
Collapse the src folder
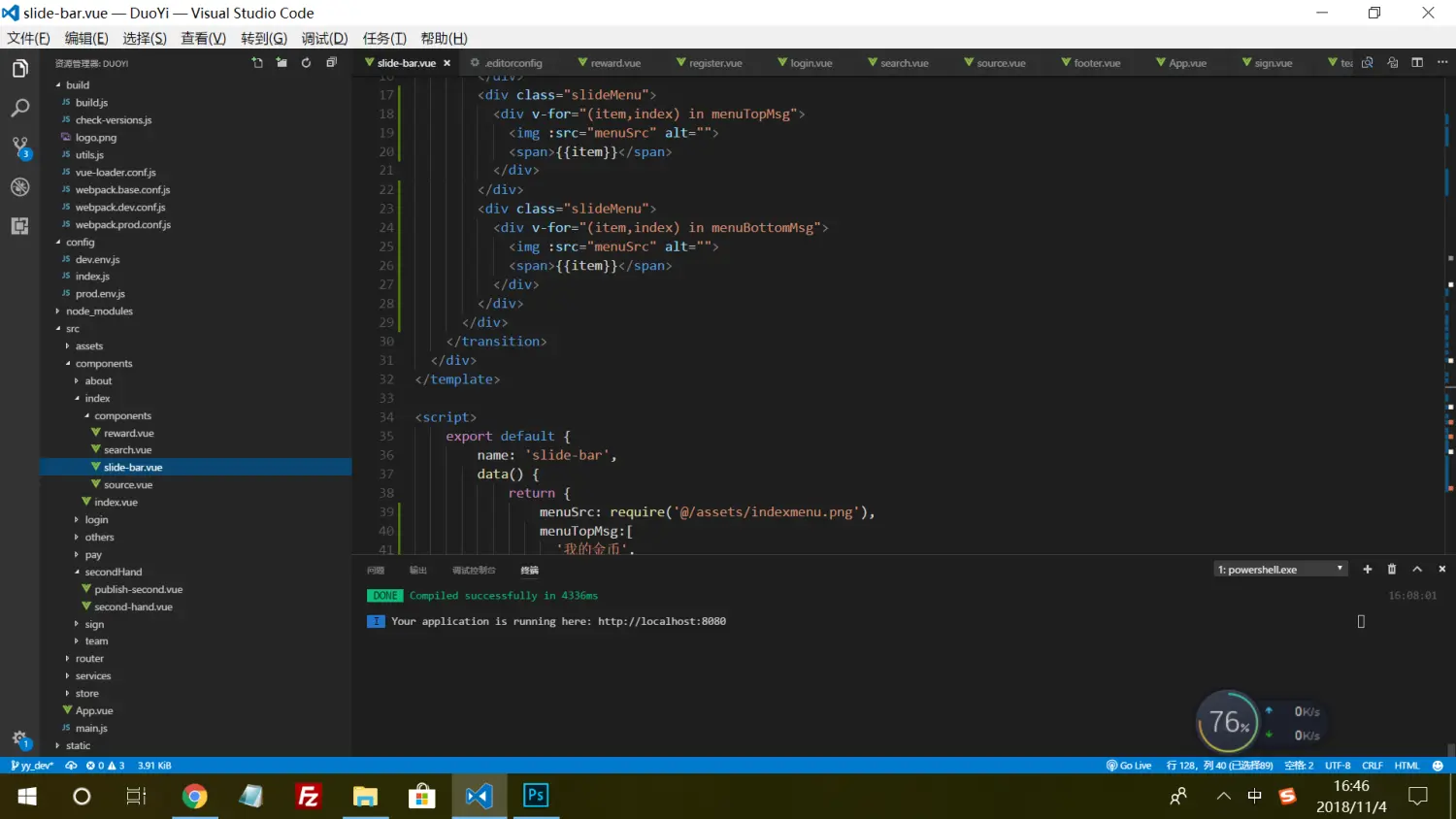(73, 329)
